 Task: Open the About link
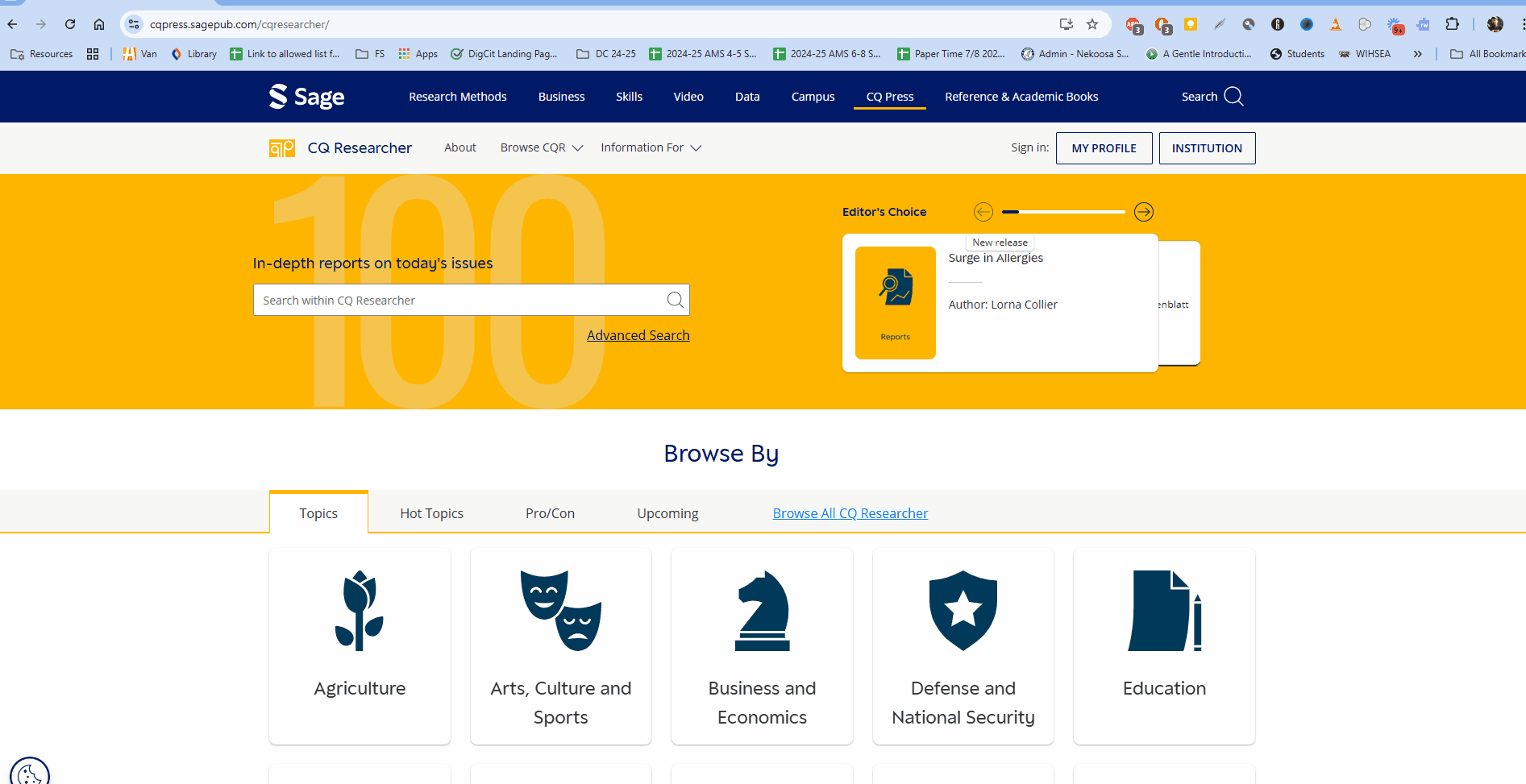(x=460, y=147)
